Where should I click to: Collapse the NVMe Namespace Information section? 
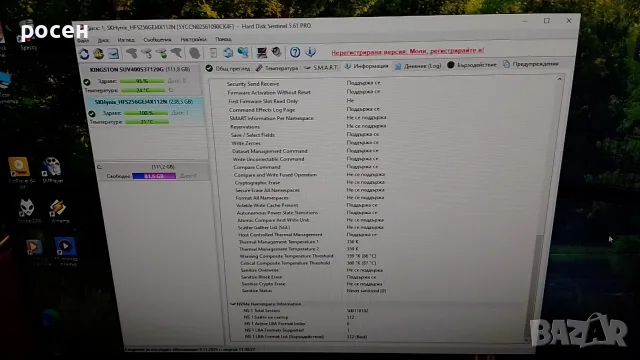(232, 304)
